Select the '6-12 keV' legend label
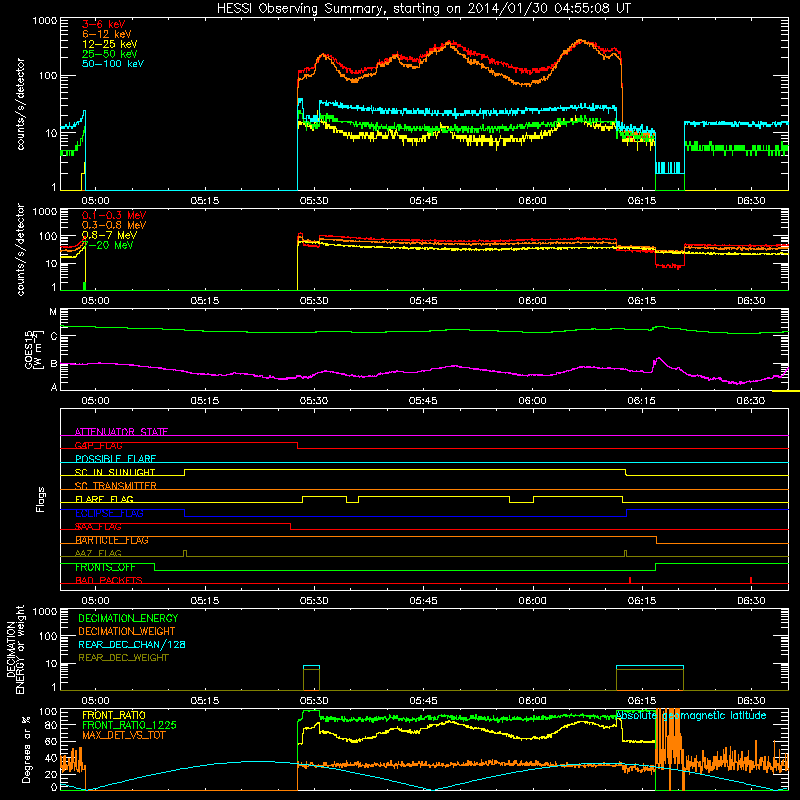The height and width of the screenshot is (800, 800). pos(107,34)
